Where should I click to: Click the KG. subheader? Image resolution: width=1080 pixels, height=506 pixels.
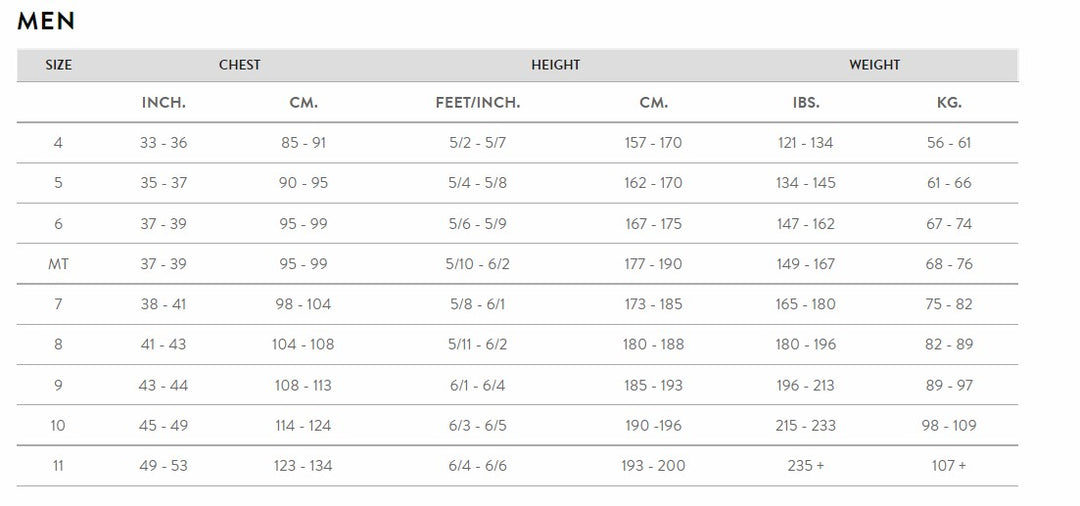point(949,103)
